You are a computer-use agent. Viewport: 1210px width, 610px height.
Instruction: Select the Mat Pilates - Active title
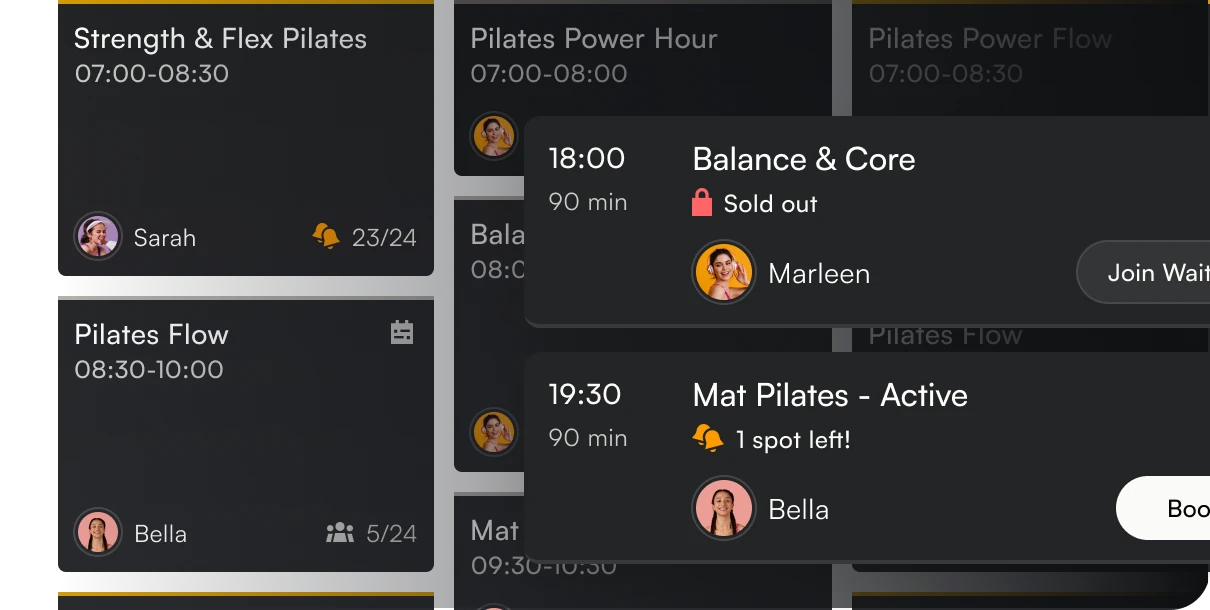(829, 395)
